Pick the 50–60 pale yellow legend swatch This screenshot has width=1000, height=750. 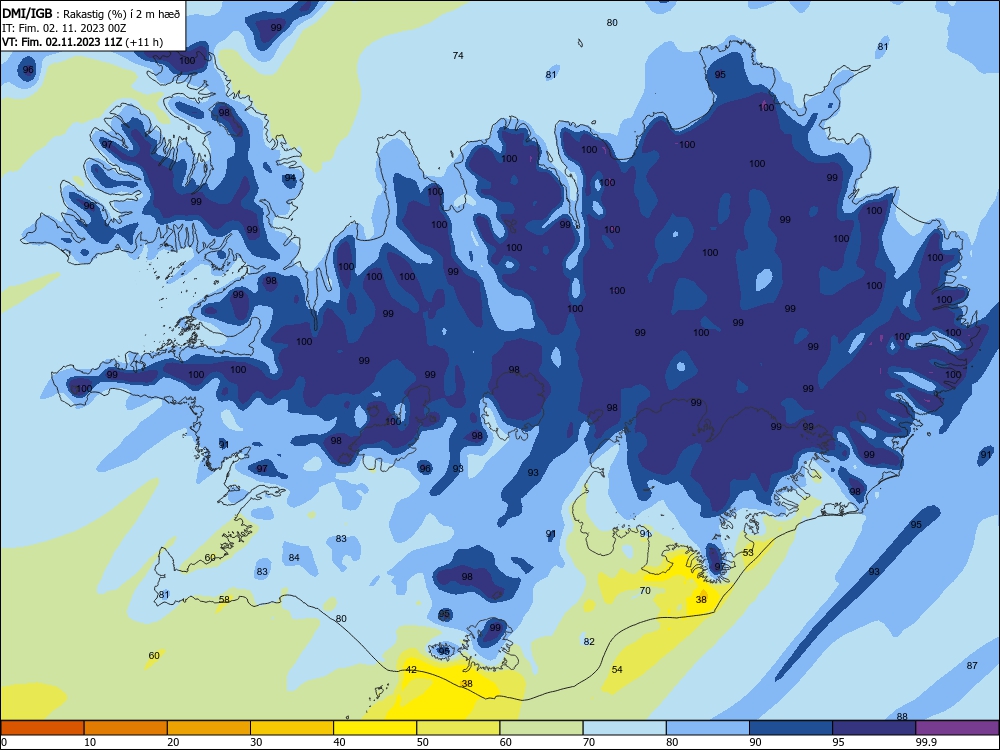tap(458, 728)
